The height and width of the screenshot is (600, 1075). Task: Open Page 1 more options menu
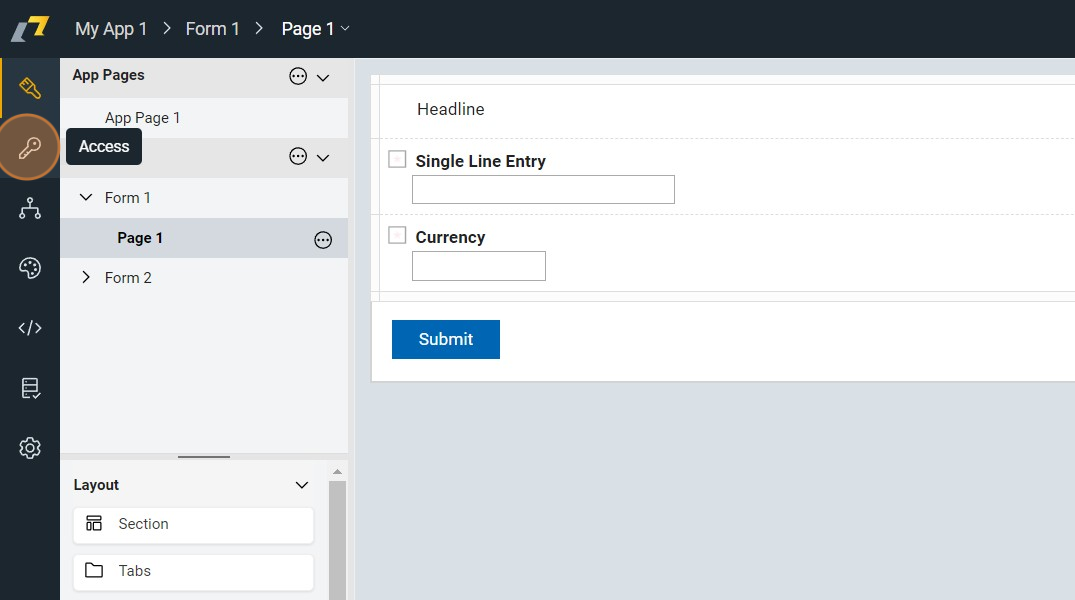pyautogui.click(x=323, y=239)
